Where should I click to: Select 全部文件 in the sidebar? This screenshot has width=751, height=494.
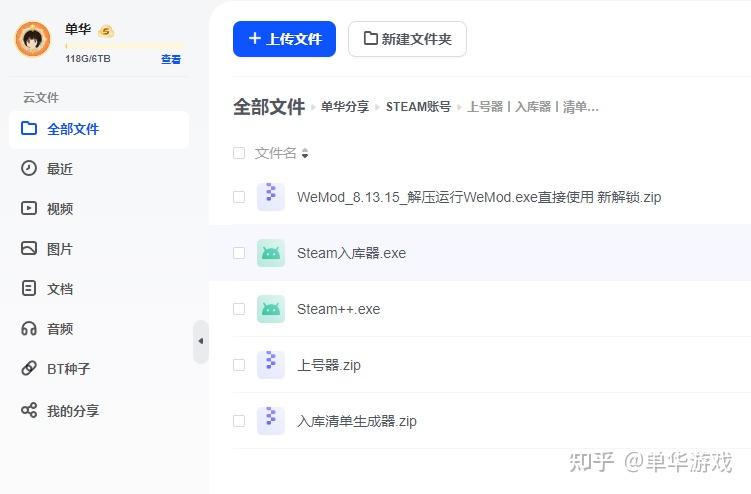coord(99,129)
